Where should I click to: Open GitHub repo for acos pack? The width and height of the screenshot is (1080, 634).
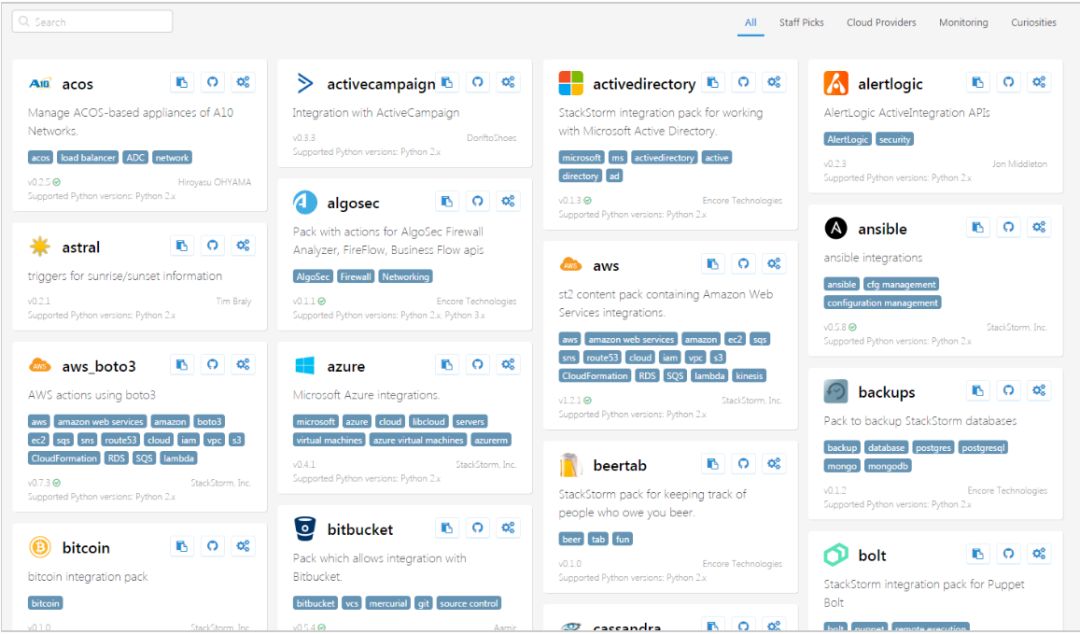pos(212,82)
